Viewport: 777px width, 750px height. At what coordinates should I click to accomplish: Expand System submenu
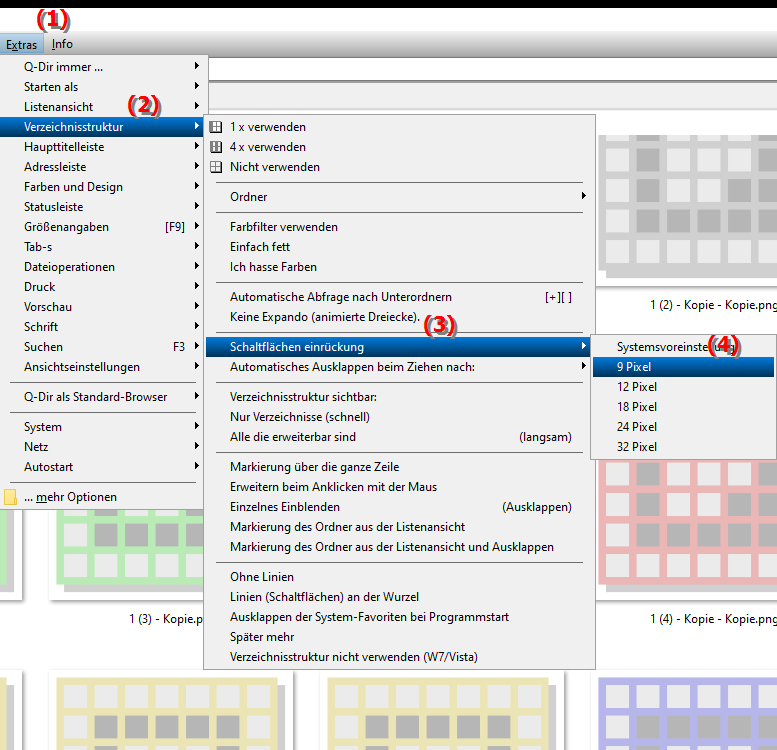[x=102, y=427]
